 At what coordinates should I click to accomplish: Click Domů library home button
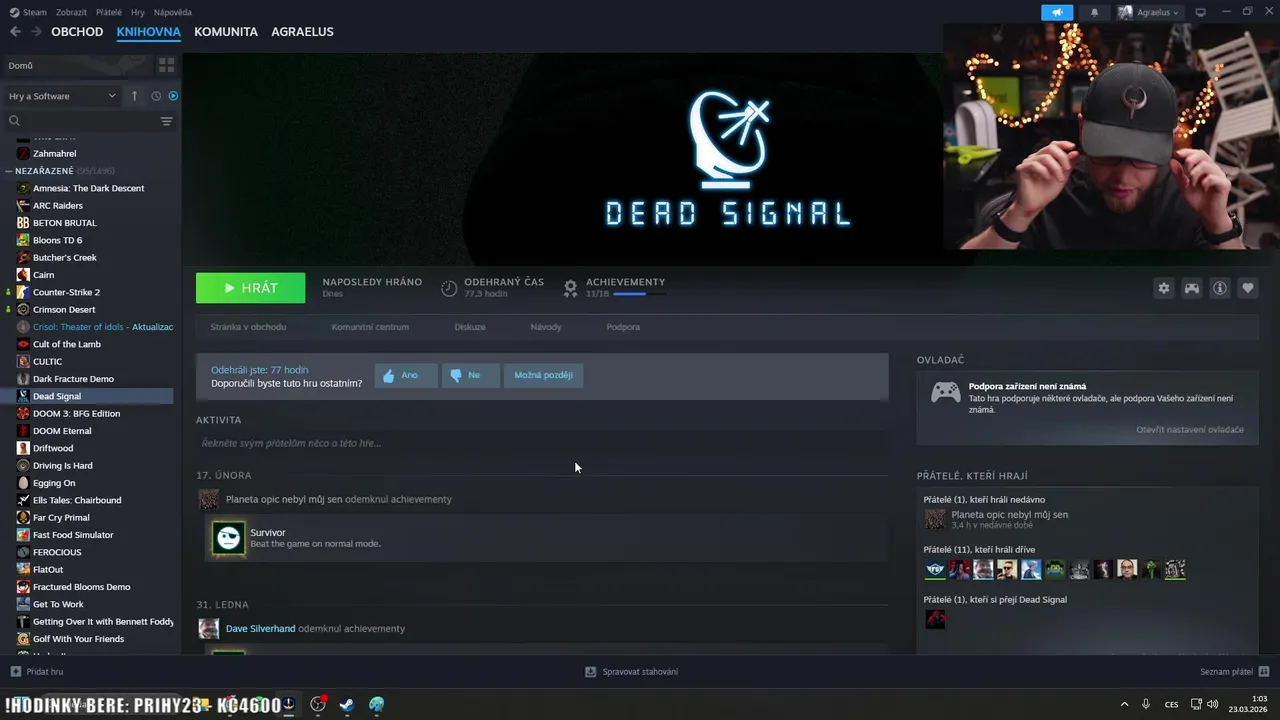point(77,65)
